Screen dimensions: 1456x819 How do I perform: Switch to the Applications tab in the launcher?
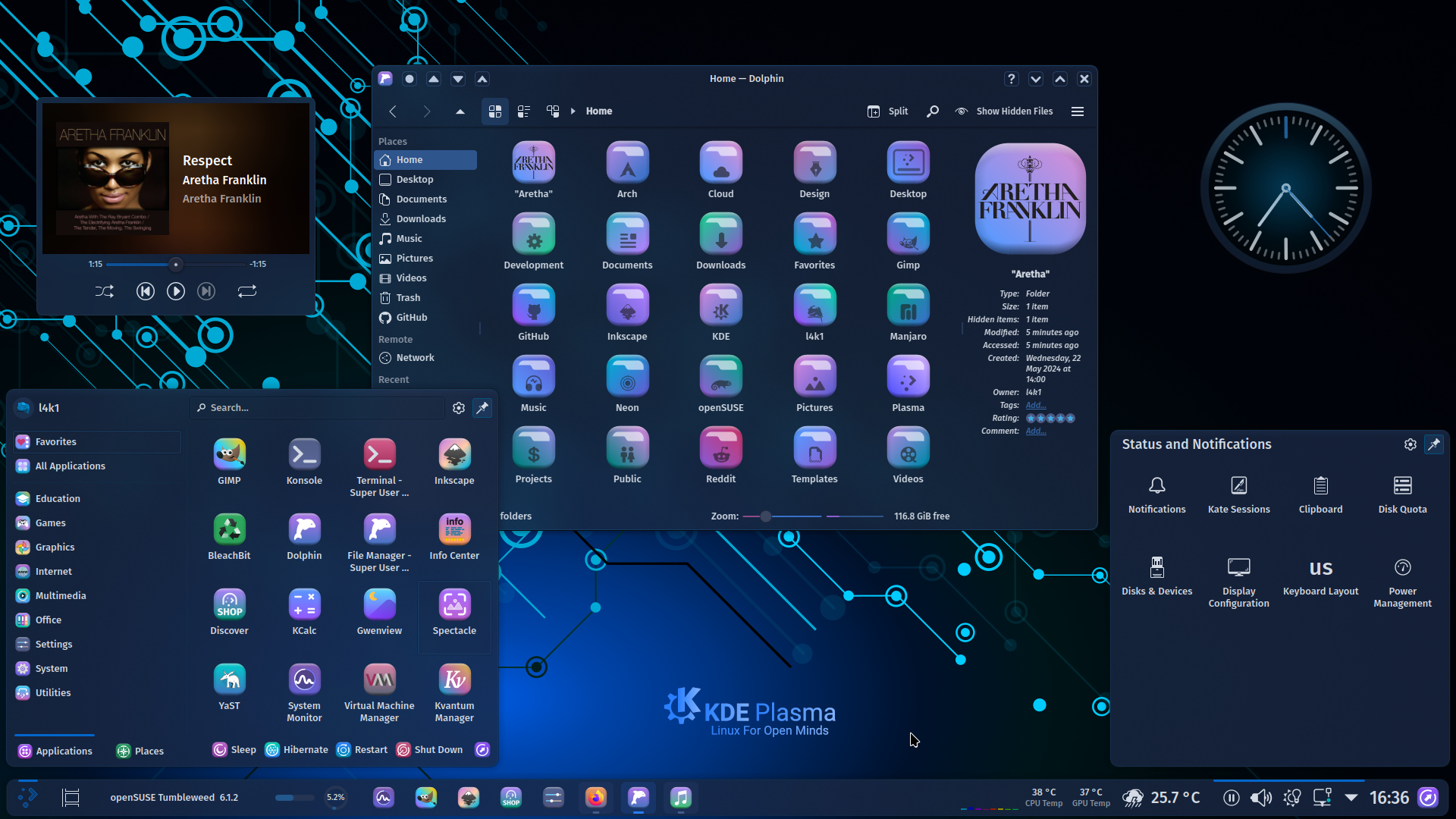(55, 751)
